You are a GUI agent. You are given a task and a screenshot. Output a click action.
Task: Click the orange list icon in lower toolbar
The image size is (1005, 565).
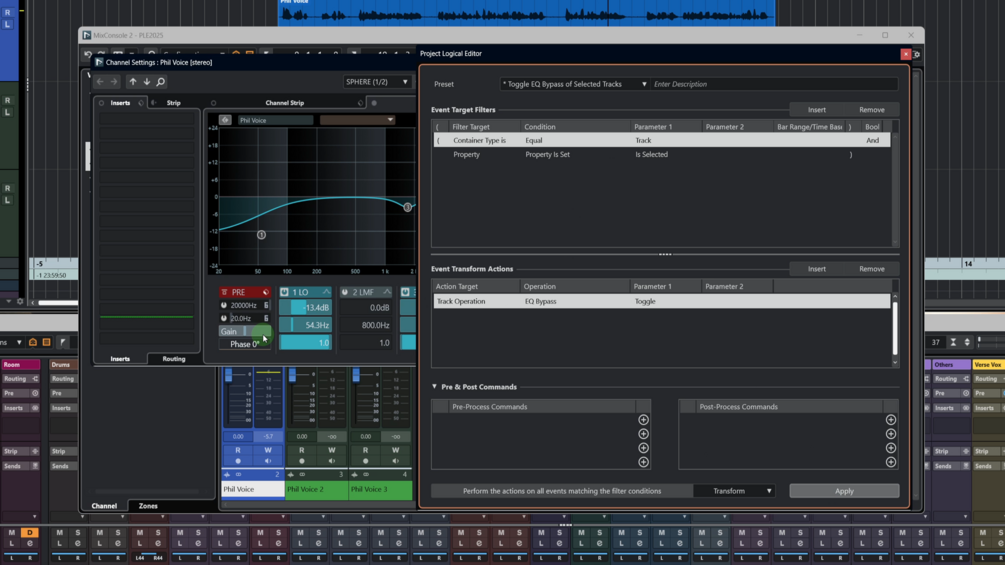coord(46,343)
